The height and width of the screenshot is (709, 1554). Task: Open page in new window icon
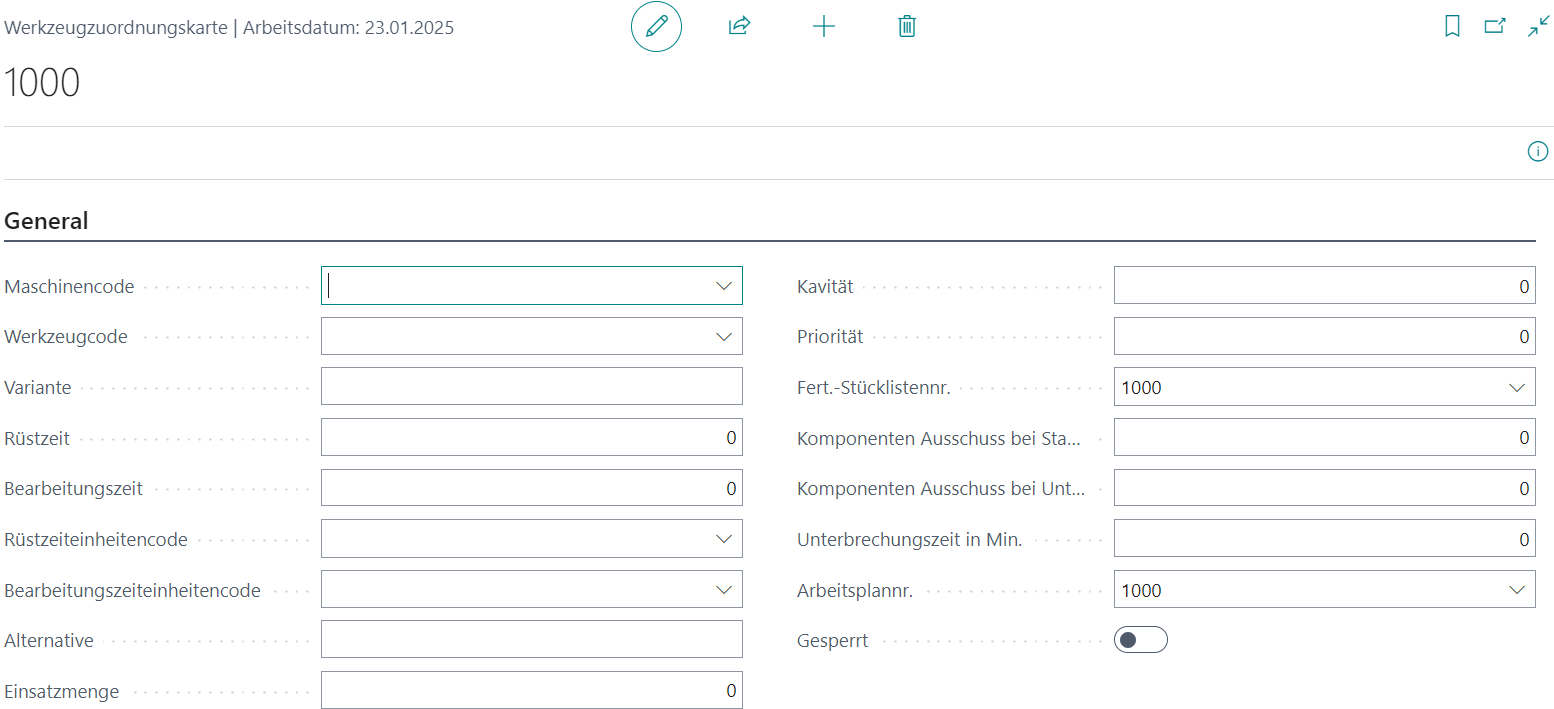[x=1495, y=27]
